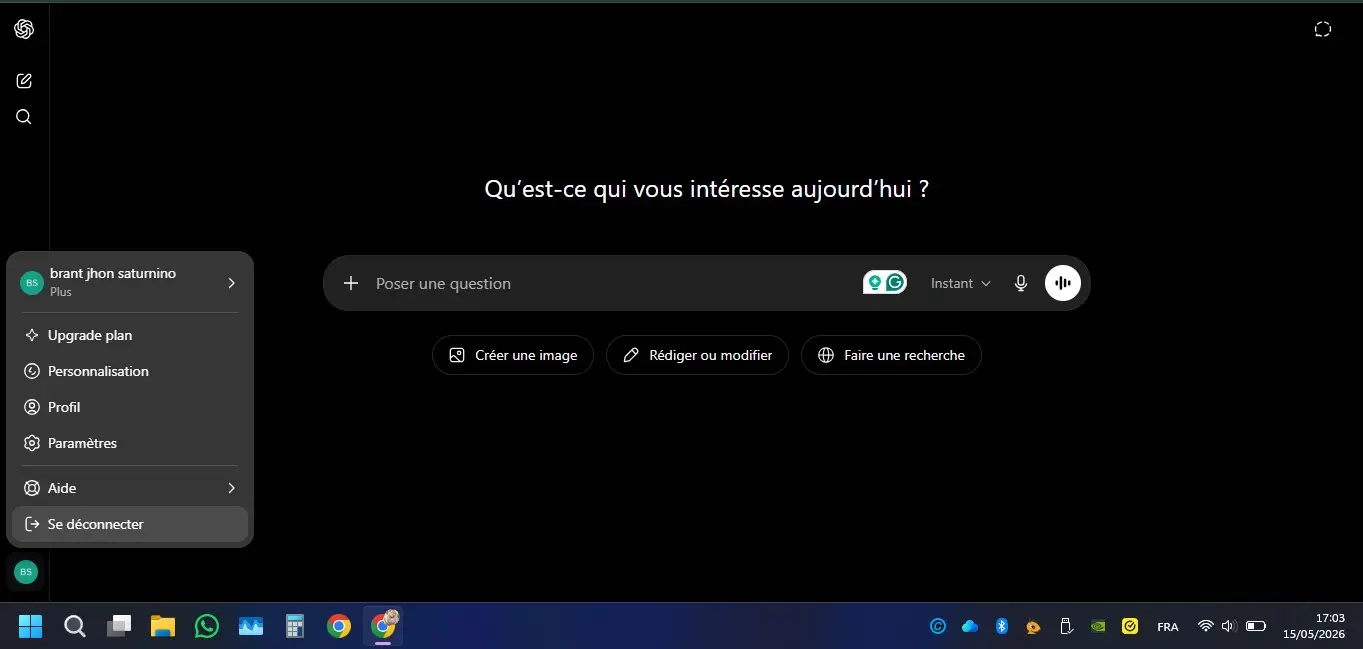Select Upgrade plan menu entry
This screenshot has width=1363, height=649.
(130, 335)
